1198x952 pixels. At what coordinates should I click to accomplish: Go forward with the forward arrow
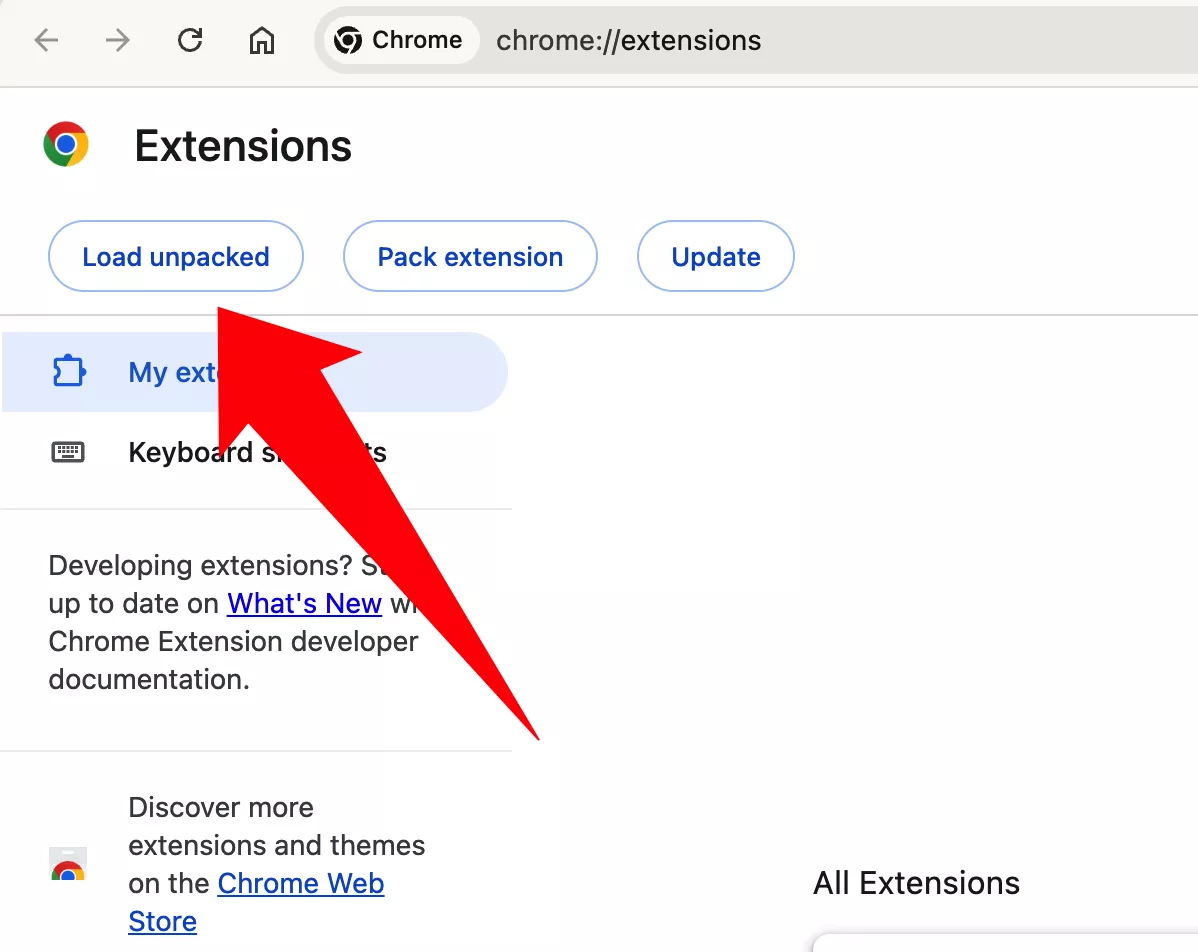point(118,40)
